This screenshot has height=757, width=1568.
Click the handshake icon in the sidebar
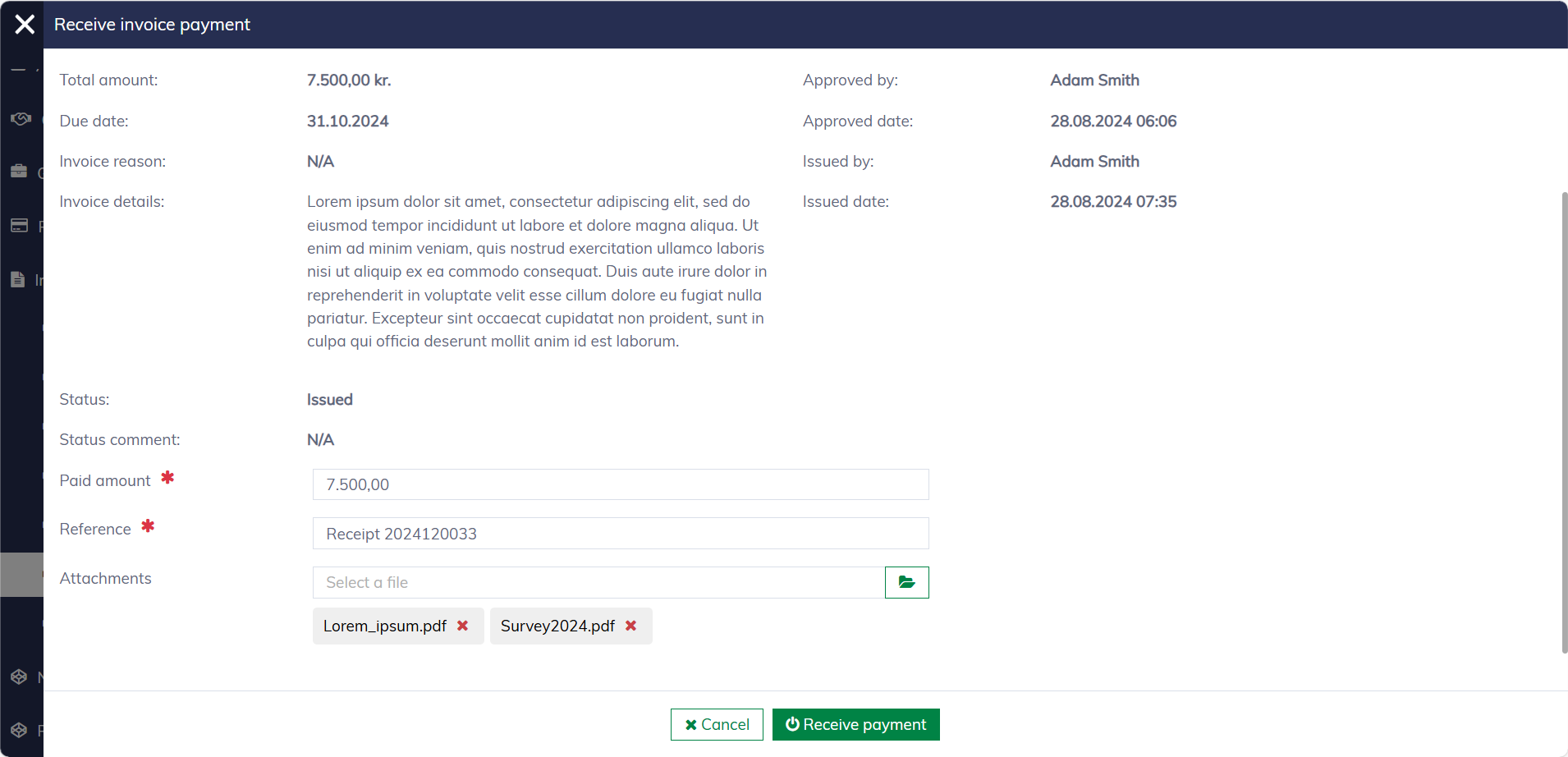(x=20, y=119)
